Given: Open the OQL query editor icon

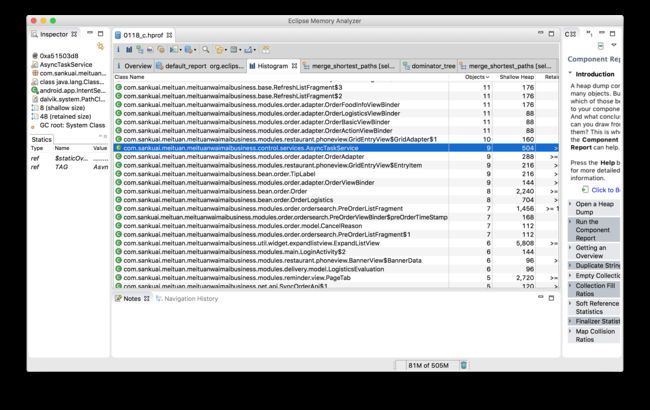Looking at the screenshot, I should (x=150, y=50).
